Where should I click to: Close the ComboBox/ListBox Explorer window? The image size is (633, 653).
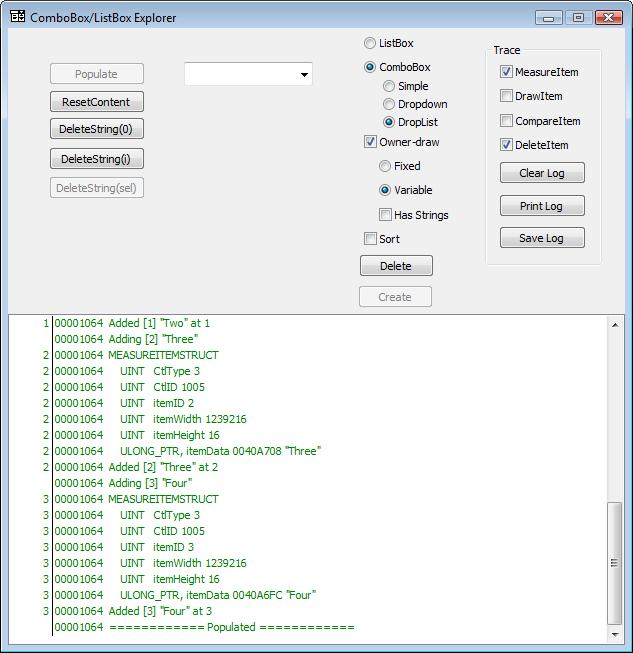(x=608, y=17)
